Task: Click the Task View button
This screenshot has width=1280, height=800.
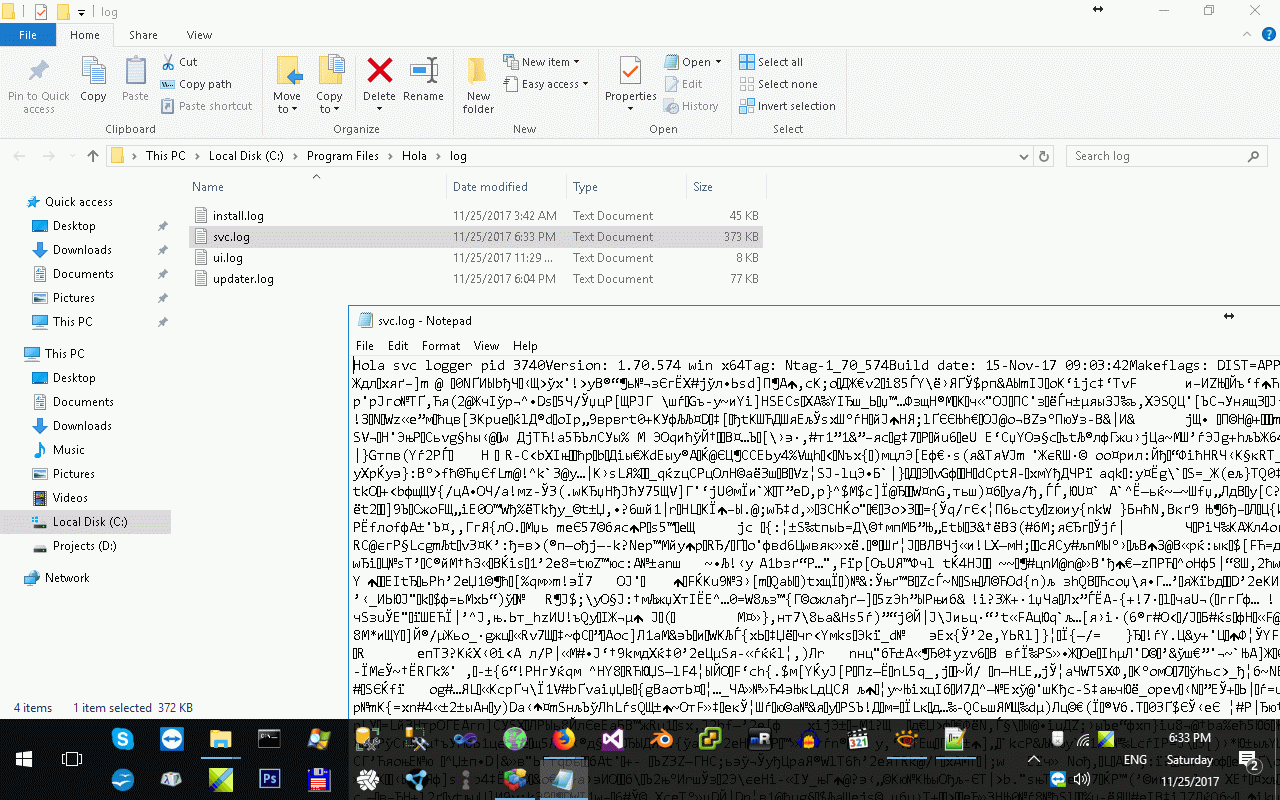Action: click(x=72, y=759)
